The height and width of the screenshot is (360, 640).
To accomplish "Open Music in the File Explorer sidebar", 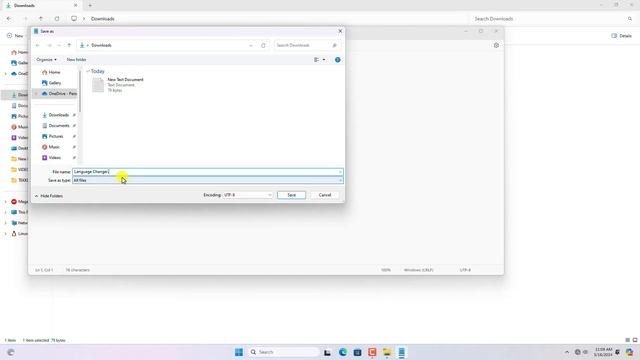I will [x=19, y=127].
